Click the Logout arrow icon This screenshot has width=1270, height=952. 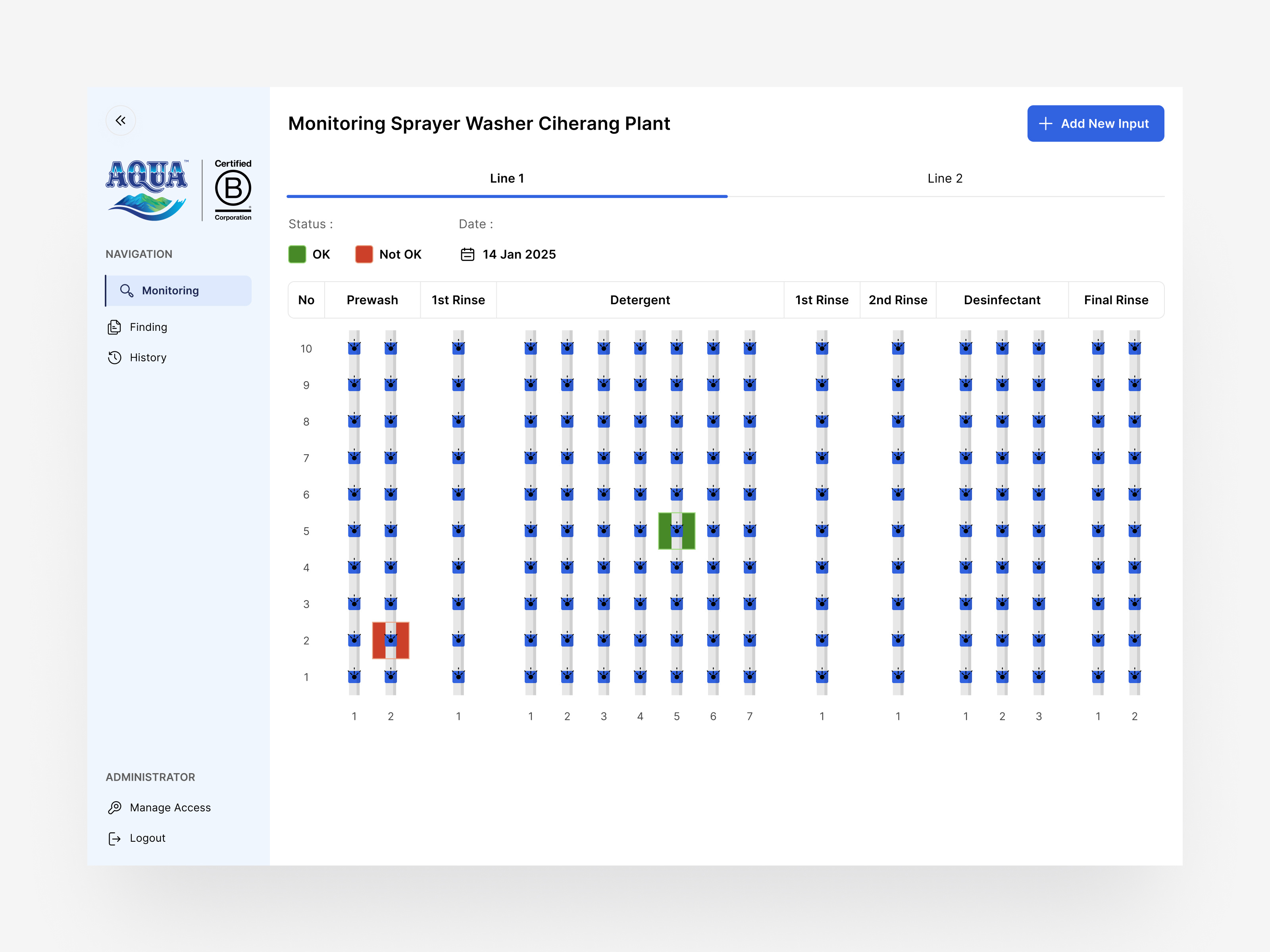[114, 838]
